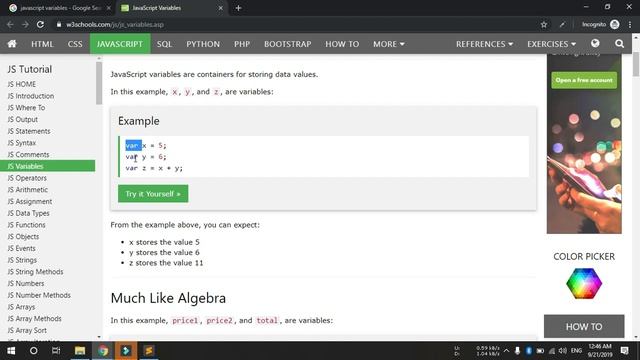
Task: Expand the EXERCISES dropdown
Action: click(x=551, y=44)
